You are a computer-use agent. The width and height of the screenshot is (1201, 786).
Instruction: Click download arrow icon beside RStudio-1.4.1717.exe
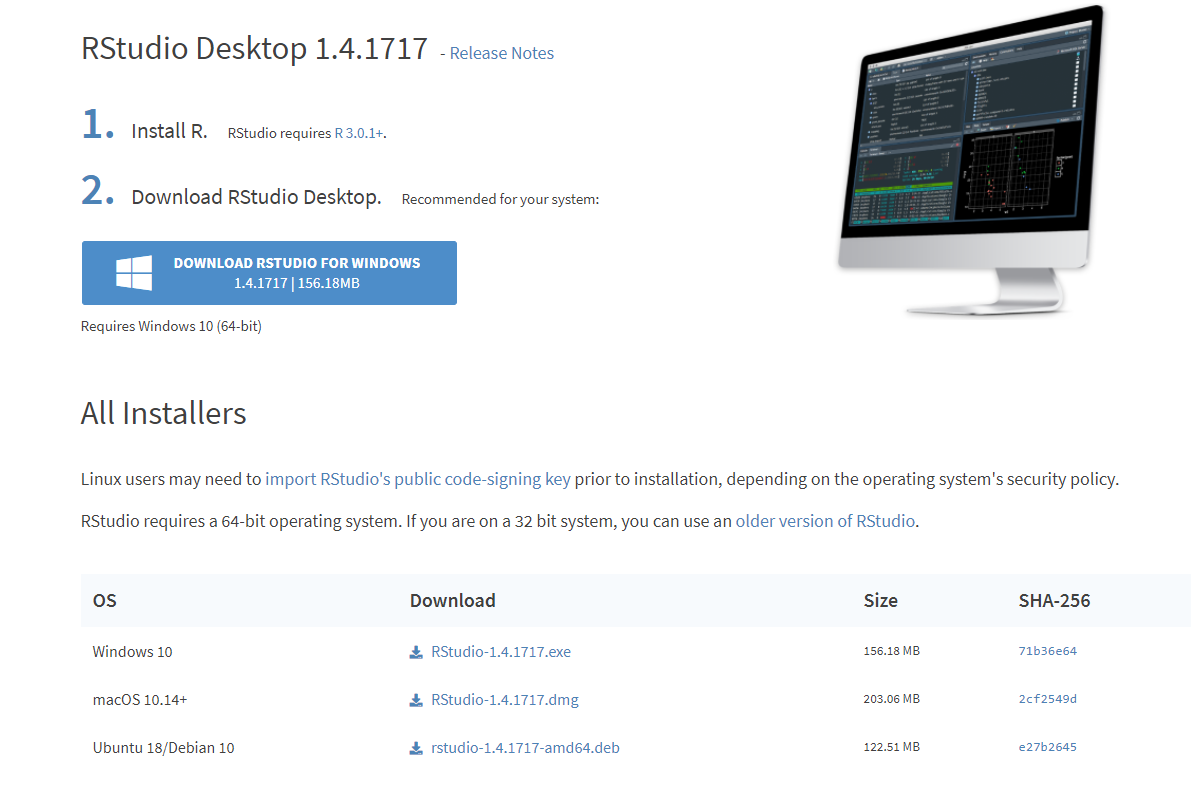click(416, 652)
